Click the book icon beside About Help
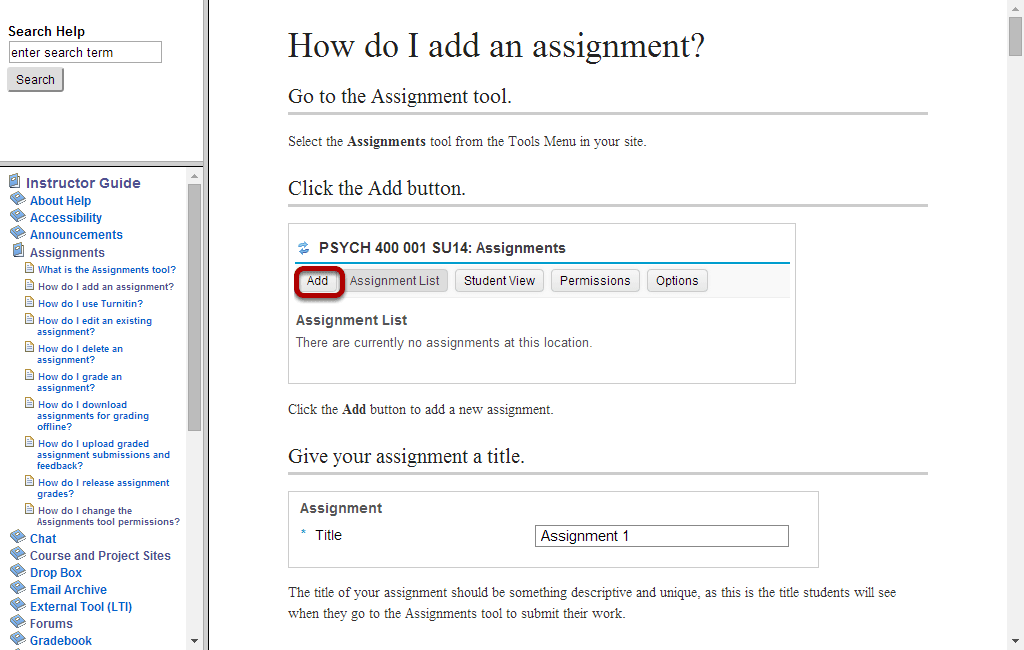 tap(18, 199)
